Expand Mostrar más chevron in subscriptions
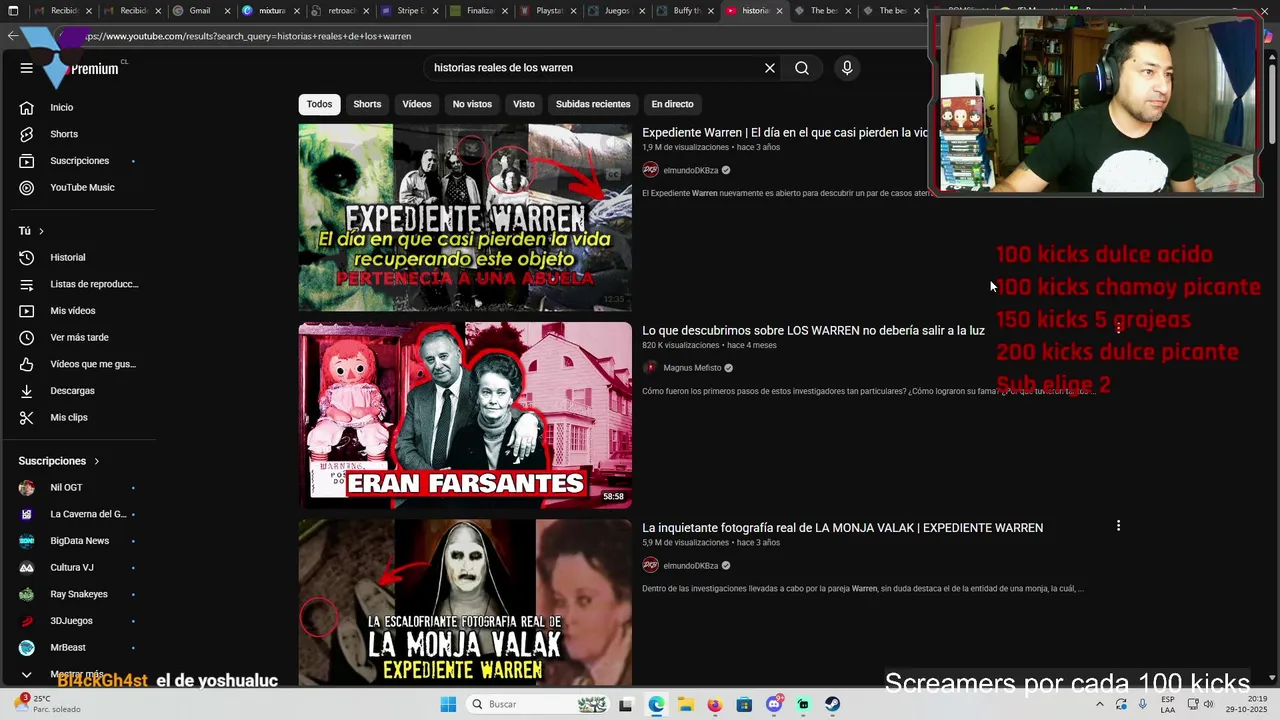 26,675
